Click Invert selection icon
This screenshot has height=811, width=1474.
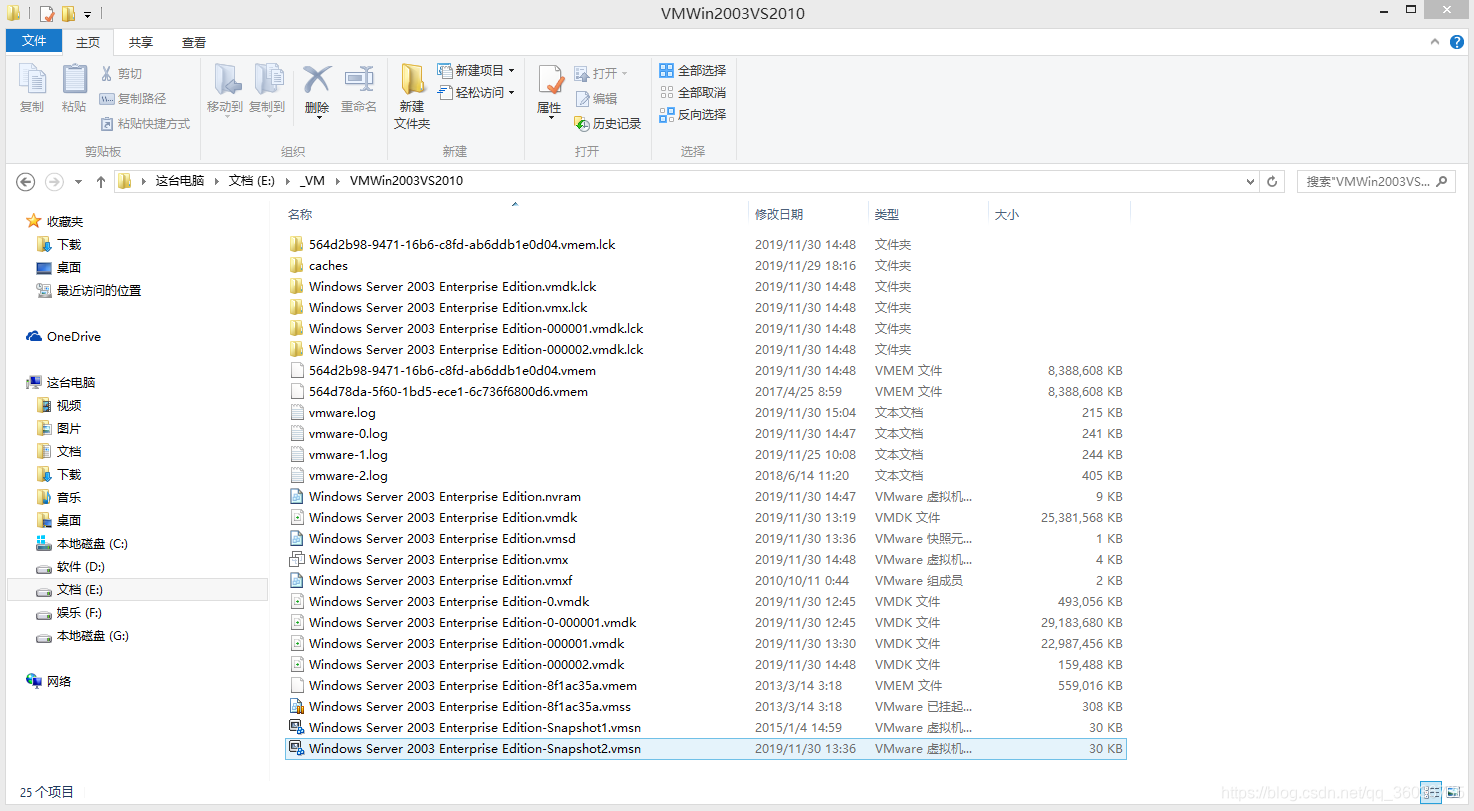click(x=667, y=115)
